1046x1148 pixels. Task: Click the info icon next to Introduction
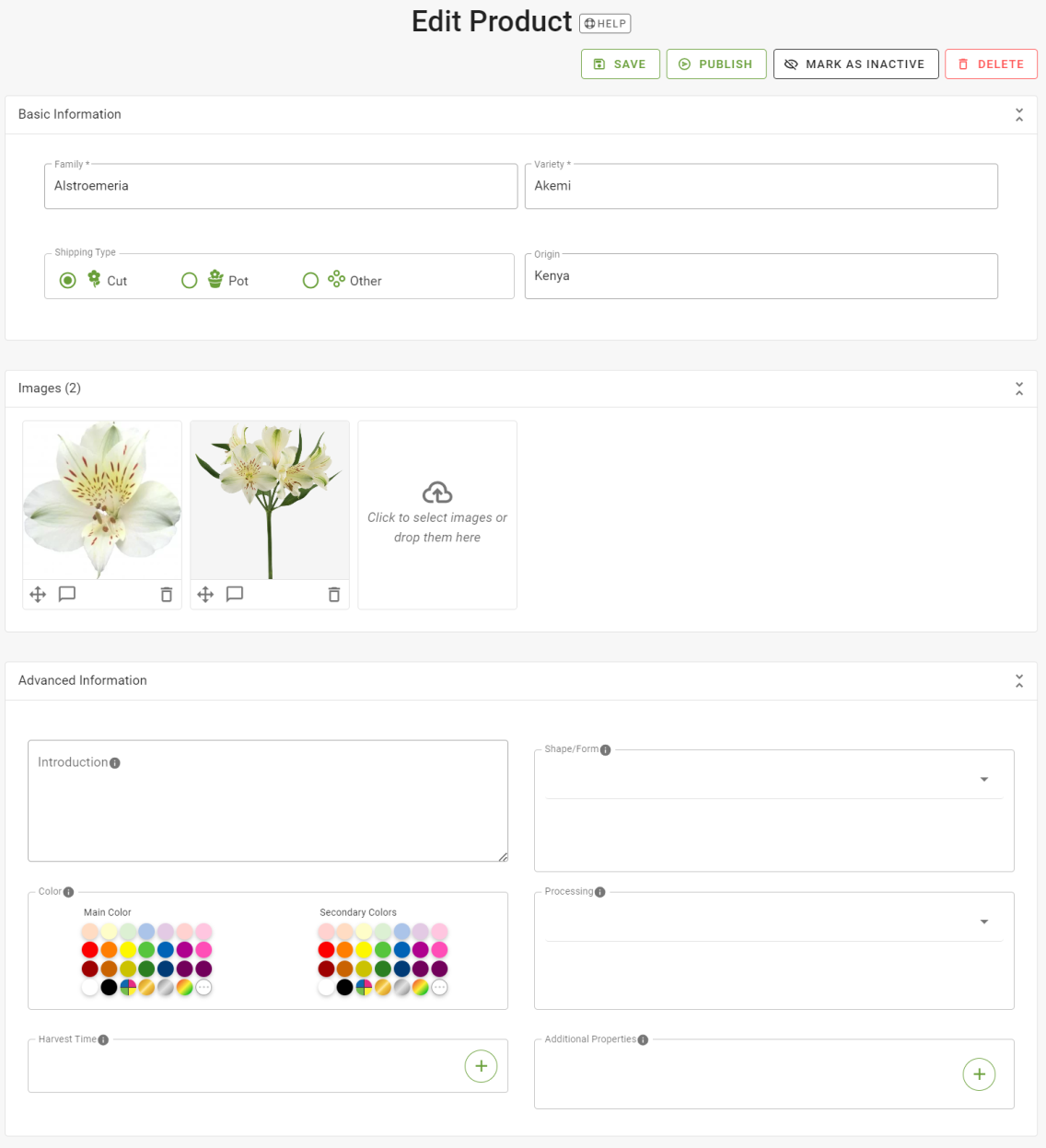point(115,763)
